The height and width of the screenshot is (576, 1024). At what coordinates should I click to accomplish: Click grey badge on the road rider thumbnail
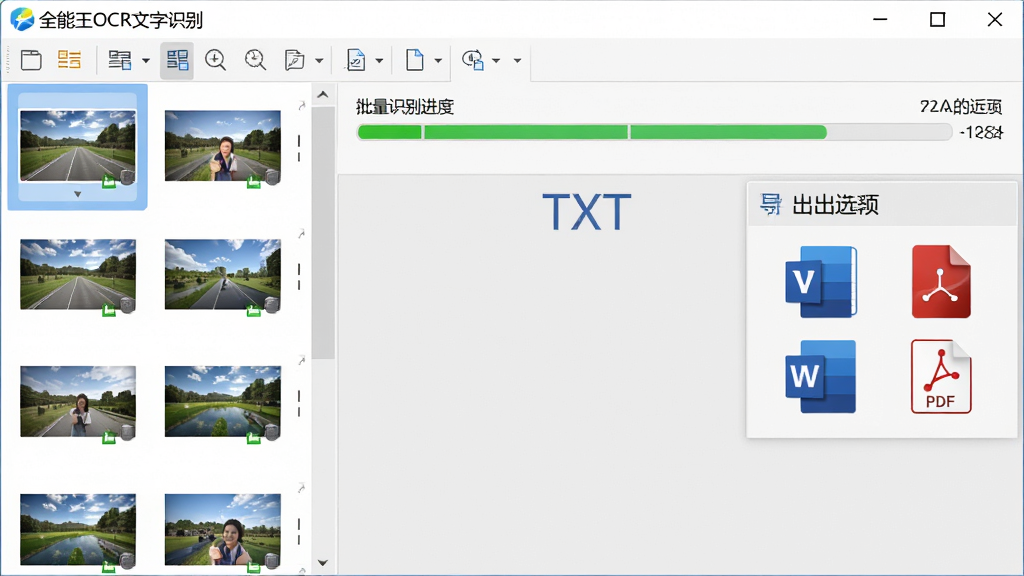pyautogui.click(x=272, y=304)
